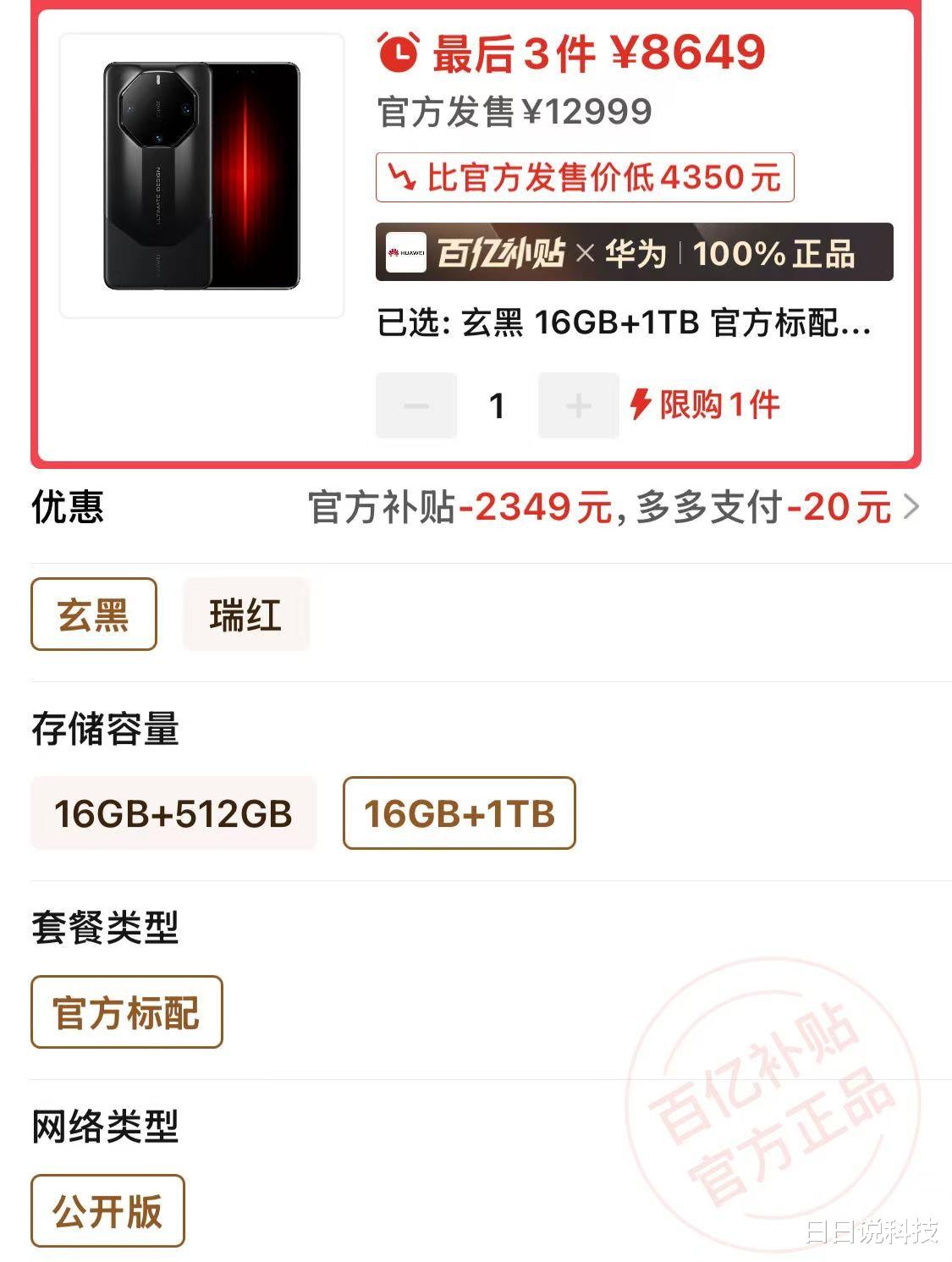Open the phone product thumbnail image

[202, 176]
